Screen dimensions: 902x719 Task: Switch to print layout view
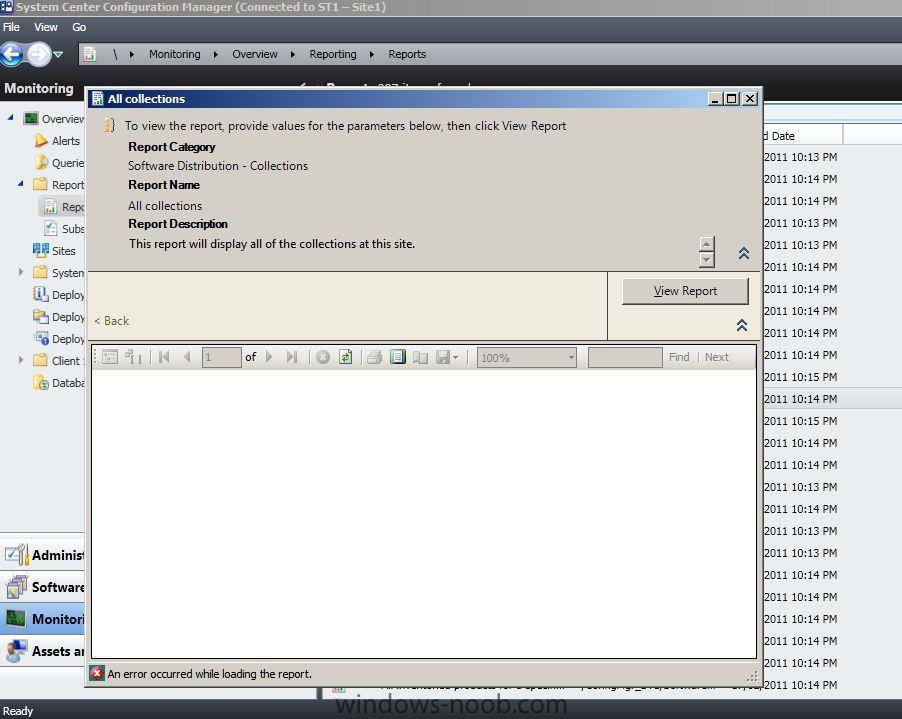click(398, 357)
